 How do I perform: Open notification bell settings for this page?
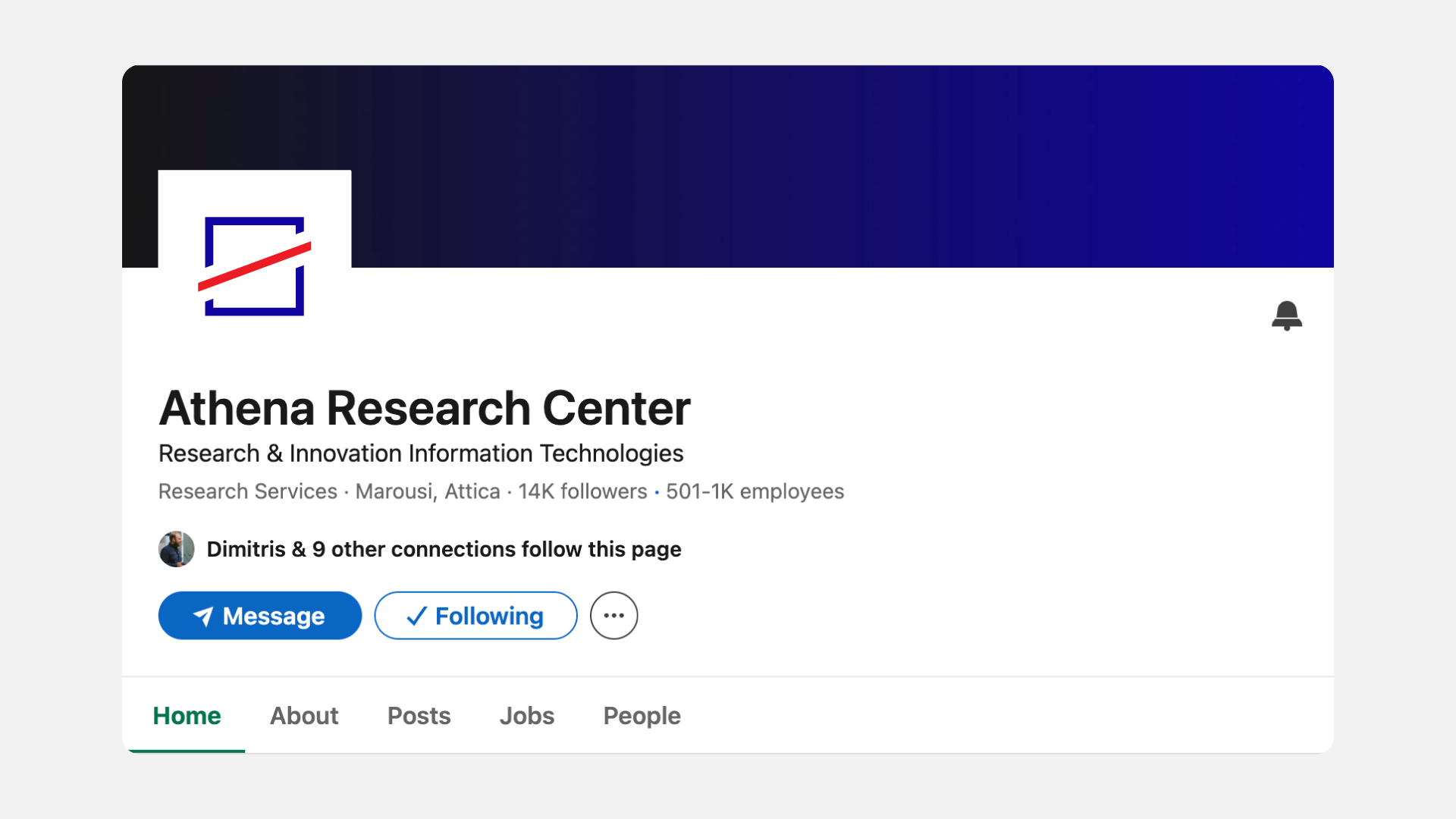click(1286, 315)
